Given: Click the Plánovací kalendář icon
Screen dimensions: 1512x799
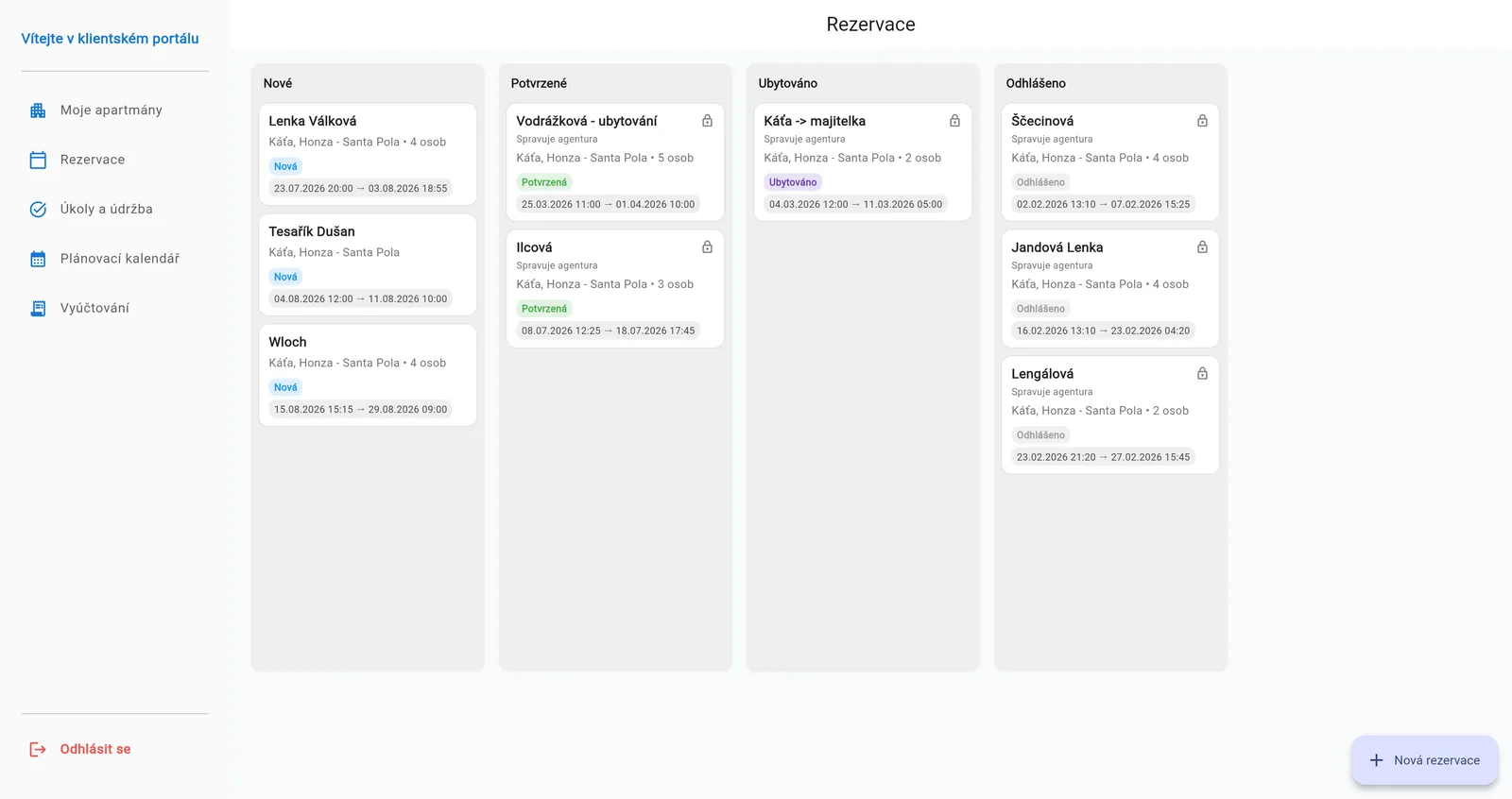Looking at the screenshot, I should (x=38, y=259).
